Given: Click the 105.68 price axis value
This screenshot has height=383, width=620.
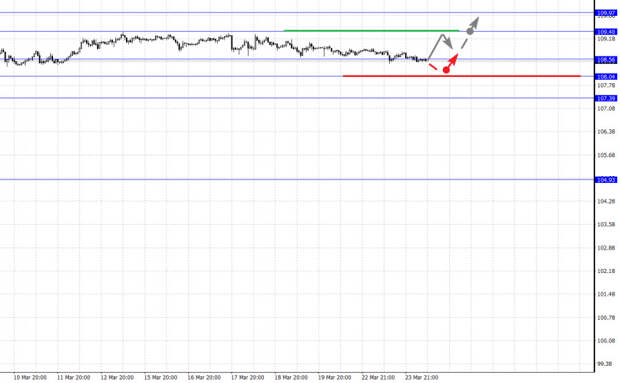Looking at the screenshot, I should (606, 155).
